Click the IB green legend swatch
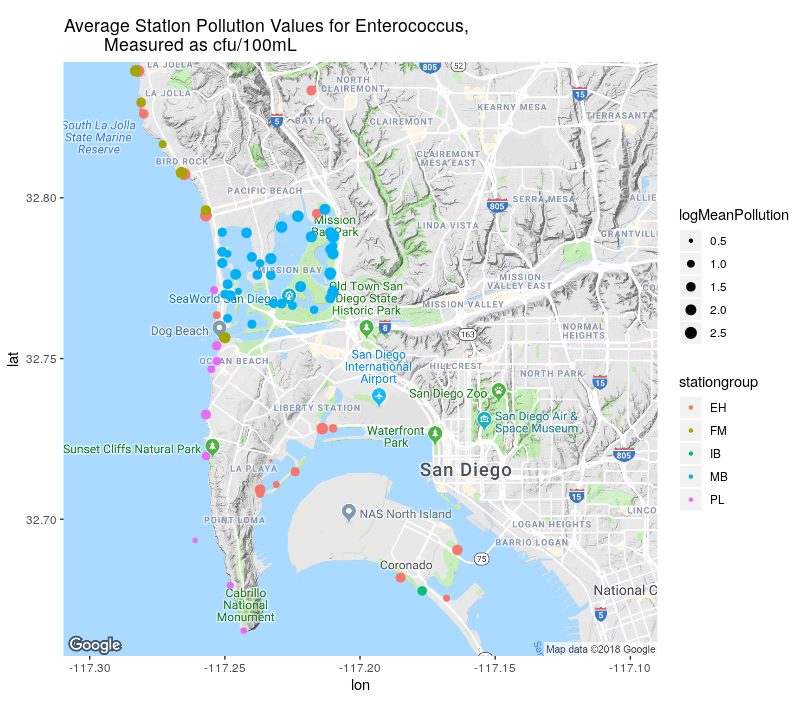The image size is (804, 713). [x=691, y=454]
